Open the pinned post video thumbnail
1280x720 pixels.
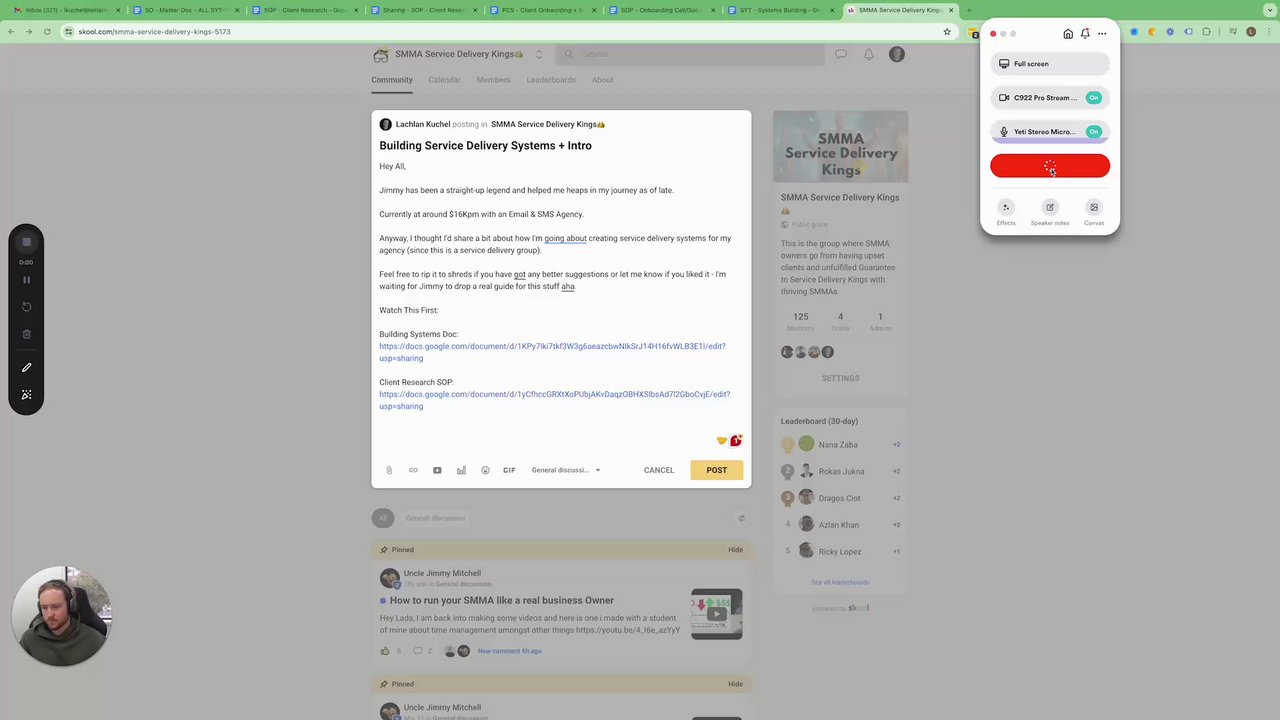[716, 613]
